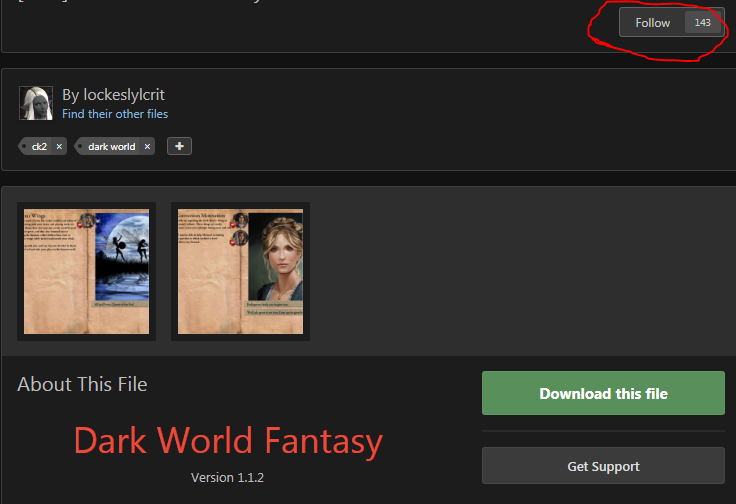This screenshot has width=736, height=504.
Task: Remove the ck2 tag via its x
Action: (x=59, y=146)
